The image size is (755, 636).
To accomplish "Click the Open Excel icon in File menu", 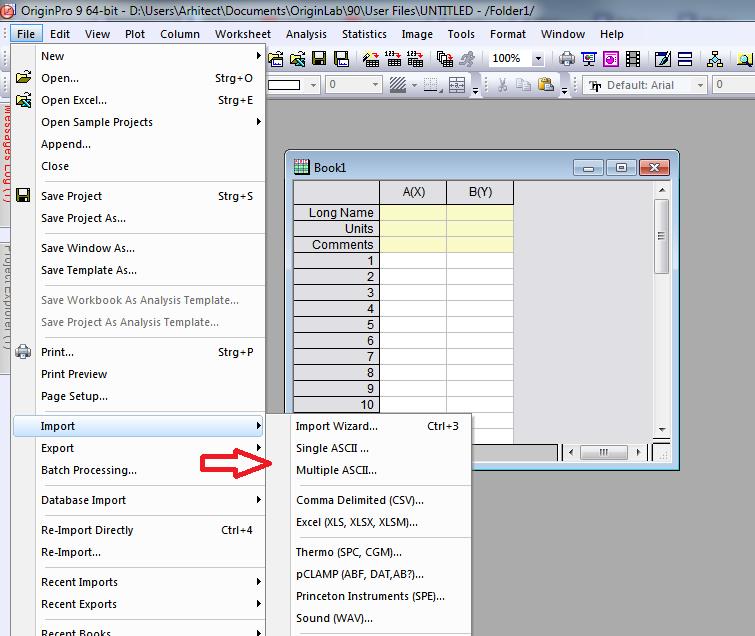I will click(x=23, y=100).
